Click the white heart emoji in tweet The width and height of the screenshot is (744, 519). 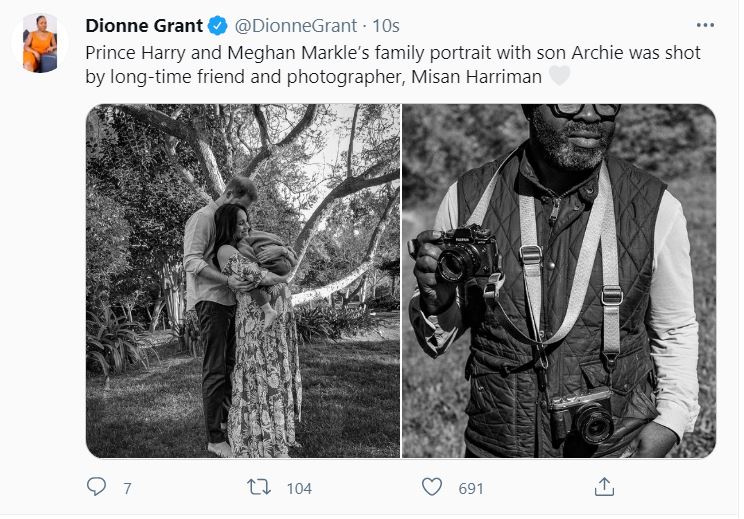click(560, 75)
